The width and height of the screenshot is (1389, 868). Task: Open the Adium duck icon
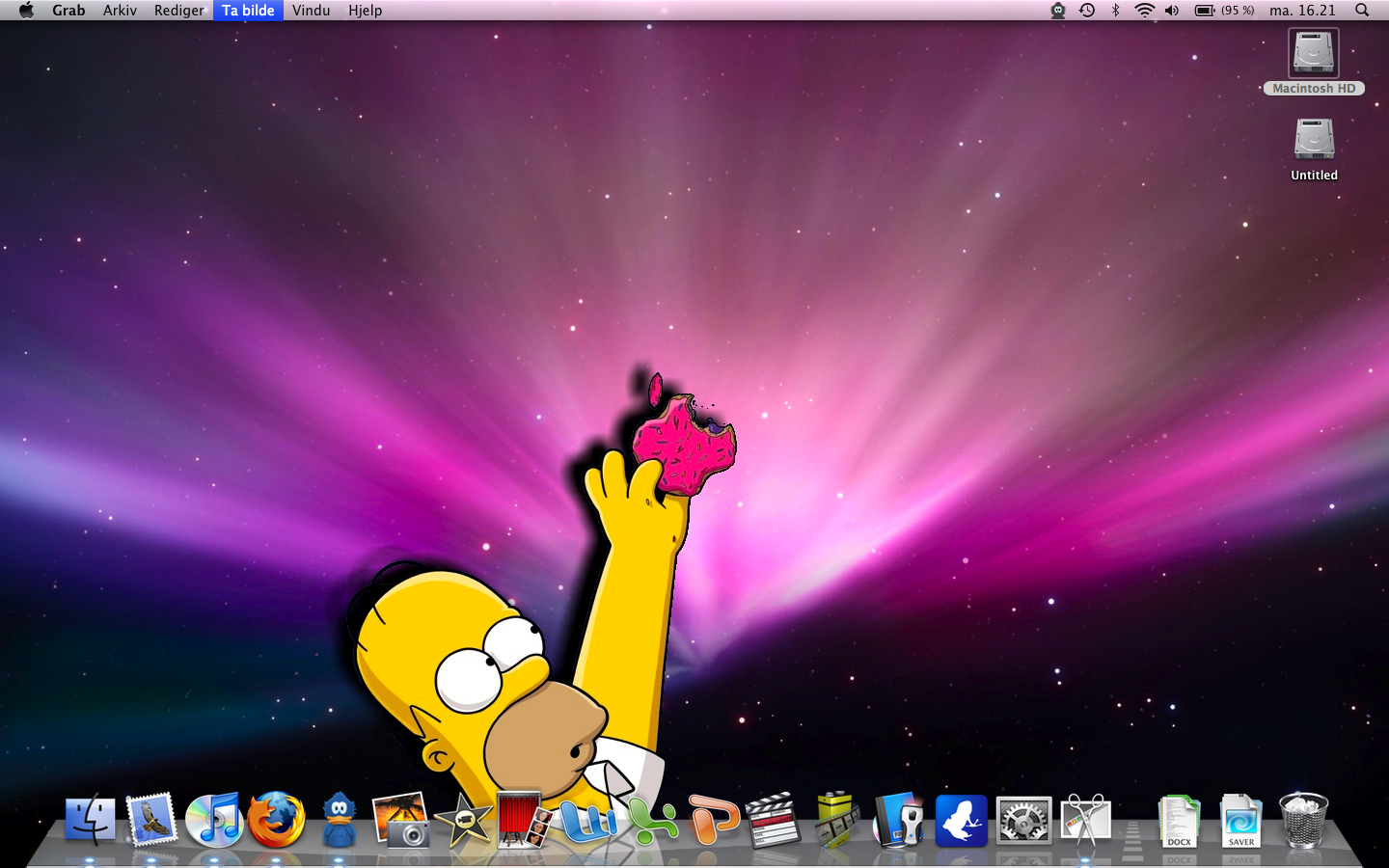(x=340, y=820)
